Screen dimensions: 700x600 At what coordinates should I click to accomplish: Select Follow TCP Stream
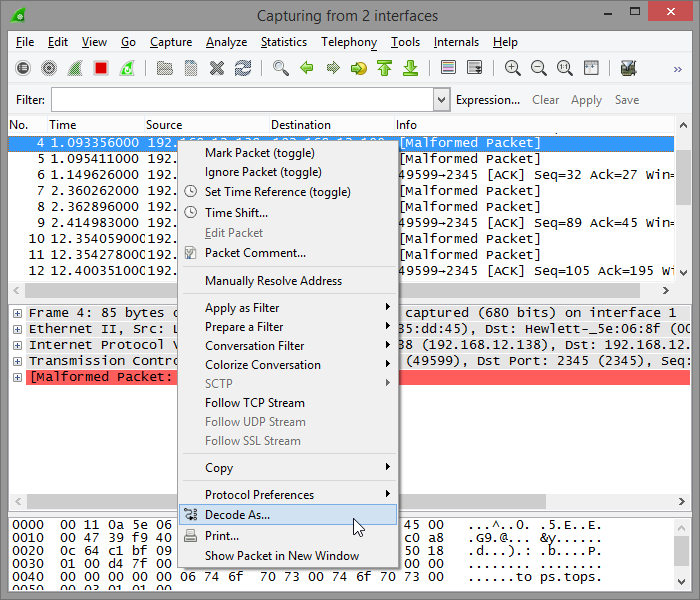tap(288, 403)
